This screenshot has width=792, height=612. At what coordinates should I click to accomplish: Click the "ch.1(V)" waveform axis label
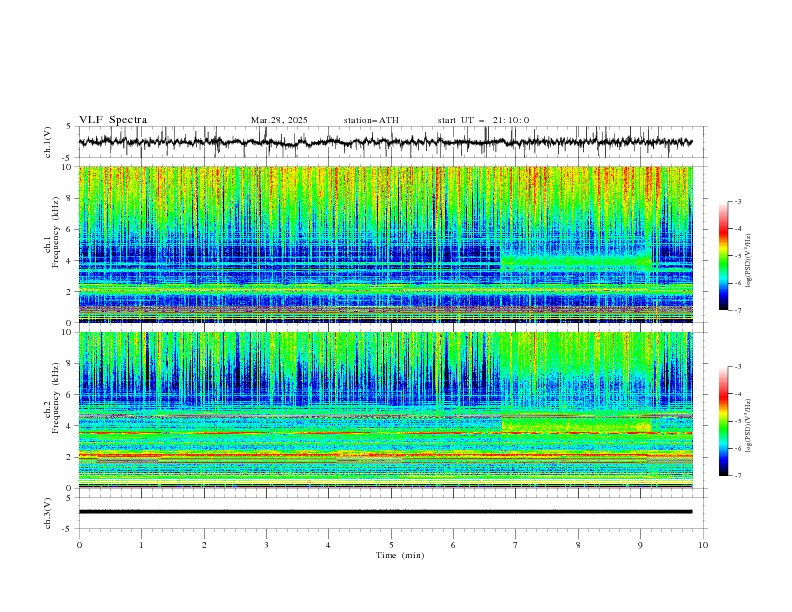coord(48,142)
